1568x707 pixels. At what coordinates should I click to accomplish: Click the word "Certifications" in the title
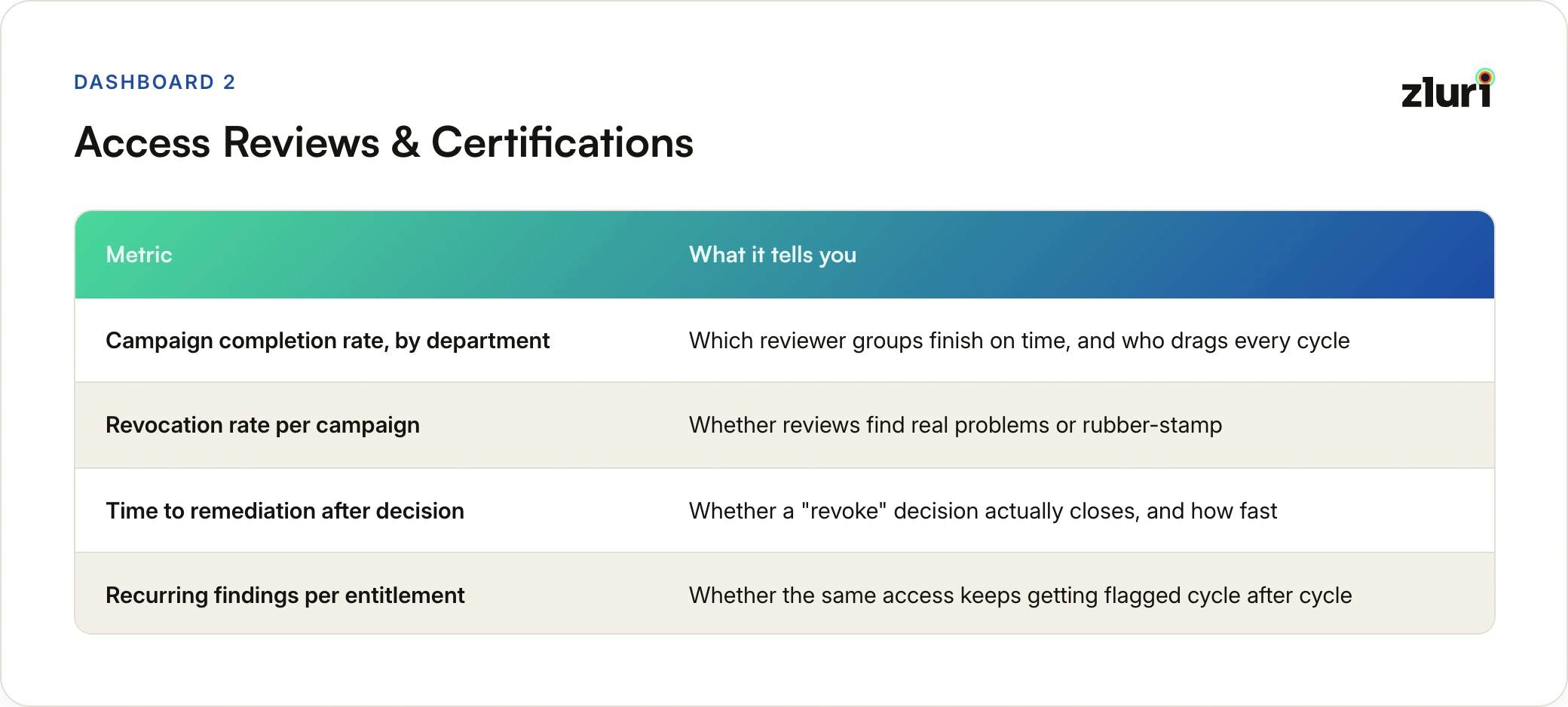pos(562,142)
